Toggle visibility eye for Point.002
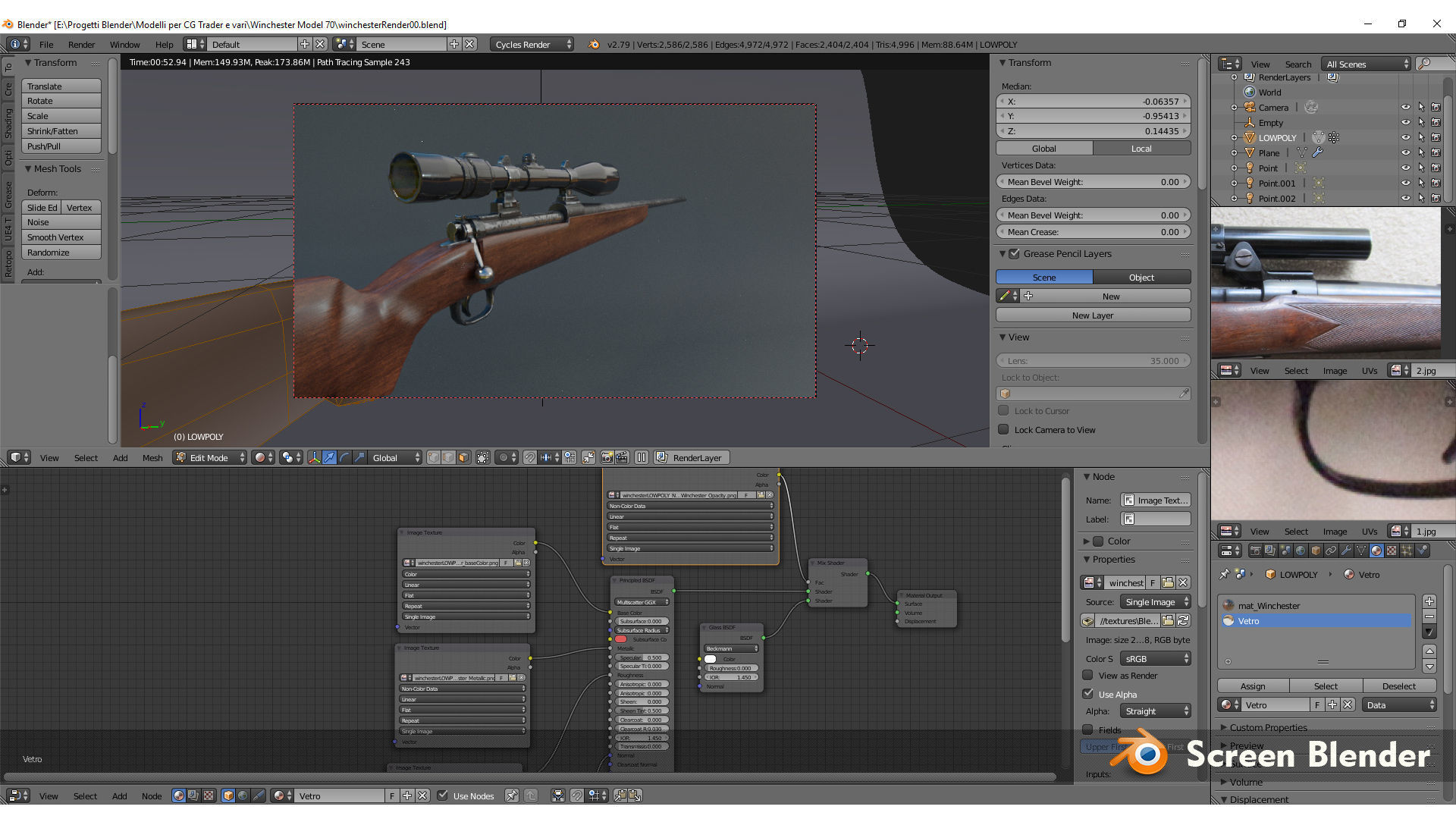Image resolution: width=1456 pixels, height=819 pixels. pyautogui.click(x=1405, y=199)
